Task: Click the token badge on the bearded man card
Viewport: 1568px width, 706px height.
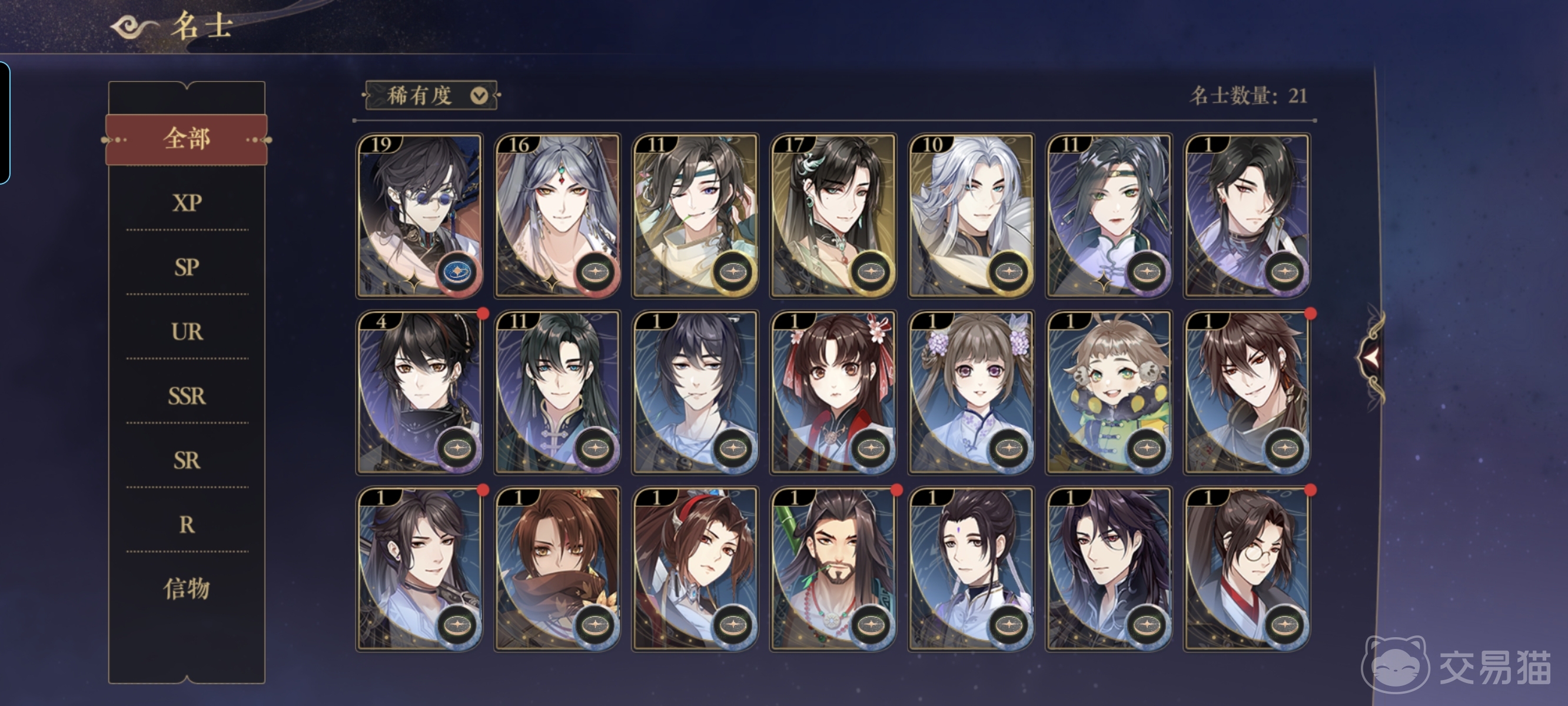Action: pos(871,625)
